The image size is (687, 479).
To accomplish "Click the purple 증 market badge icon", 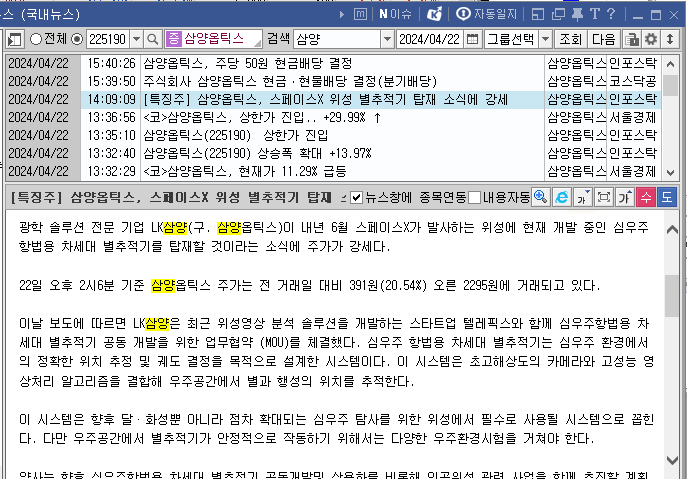I will (174, 39).
